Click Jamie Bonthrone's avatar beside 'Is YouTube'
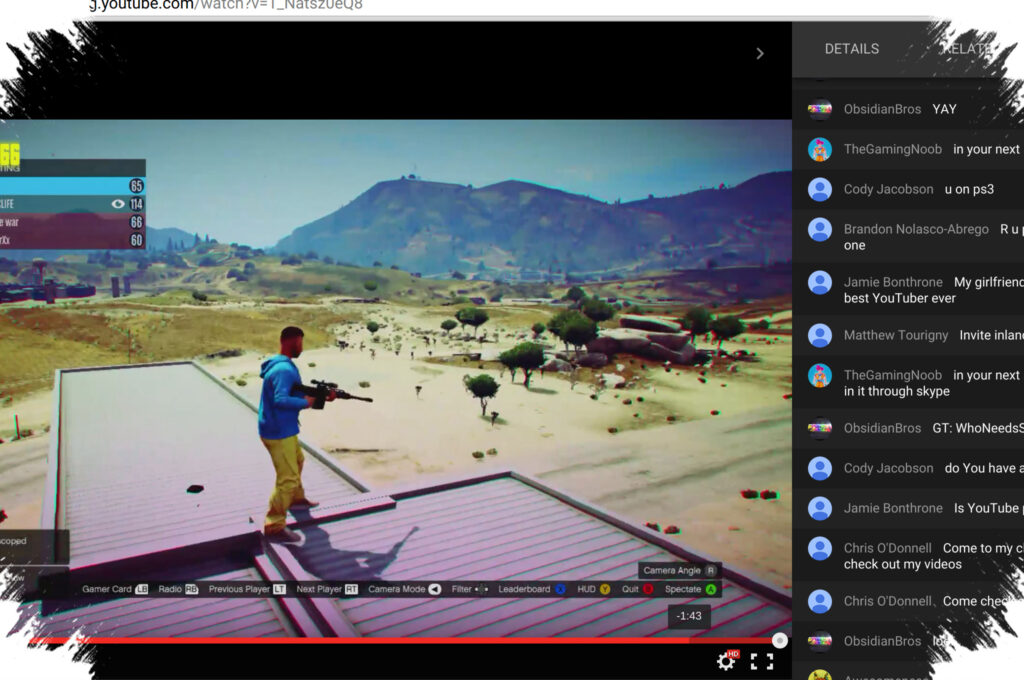 tap(820, 508)
